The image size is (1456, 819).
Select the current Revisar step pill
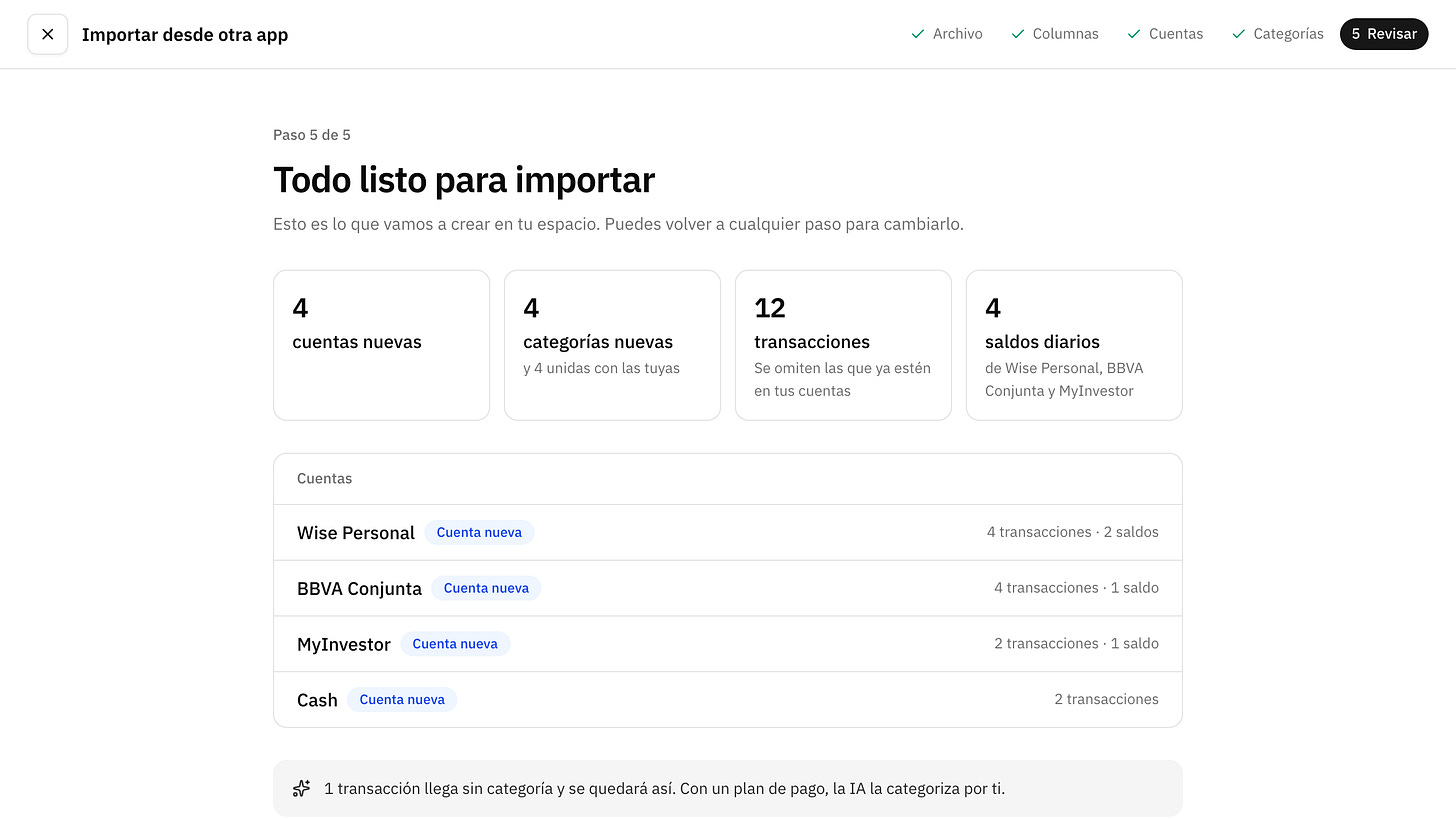click(1384, 34)
